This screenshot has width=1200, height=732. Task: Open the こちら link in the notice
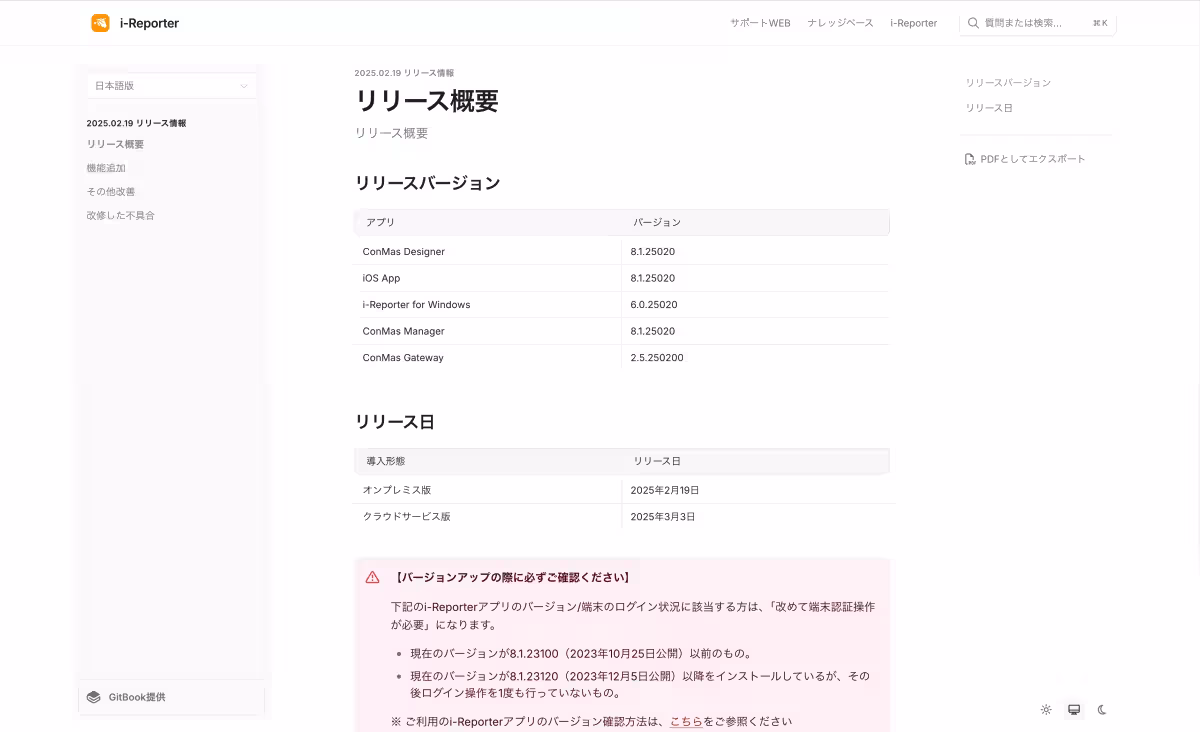(686, 721)
